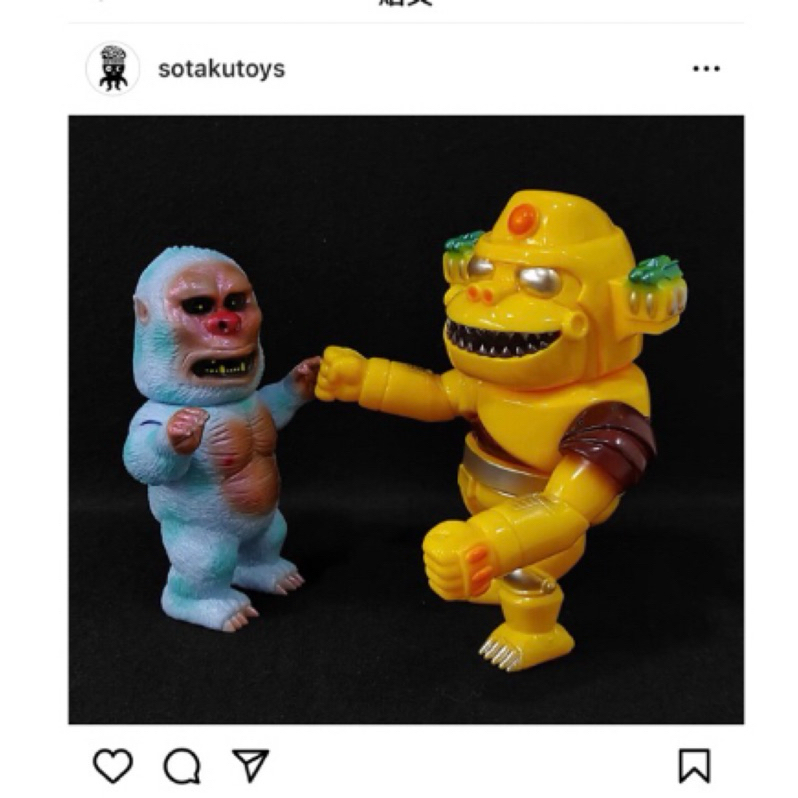Toggle the heart like button on
The width and height of the screenshot is (798, 798).
pos(113,765)
